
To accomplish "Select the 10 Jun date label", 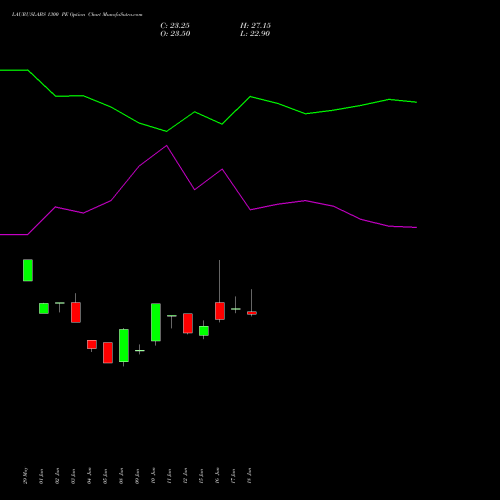I will [x=153, y=476].
